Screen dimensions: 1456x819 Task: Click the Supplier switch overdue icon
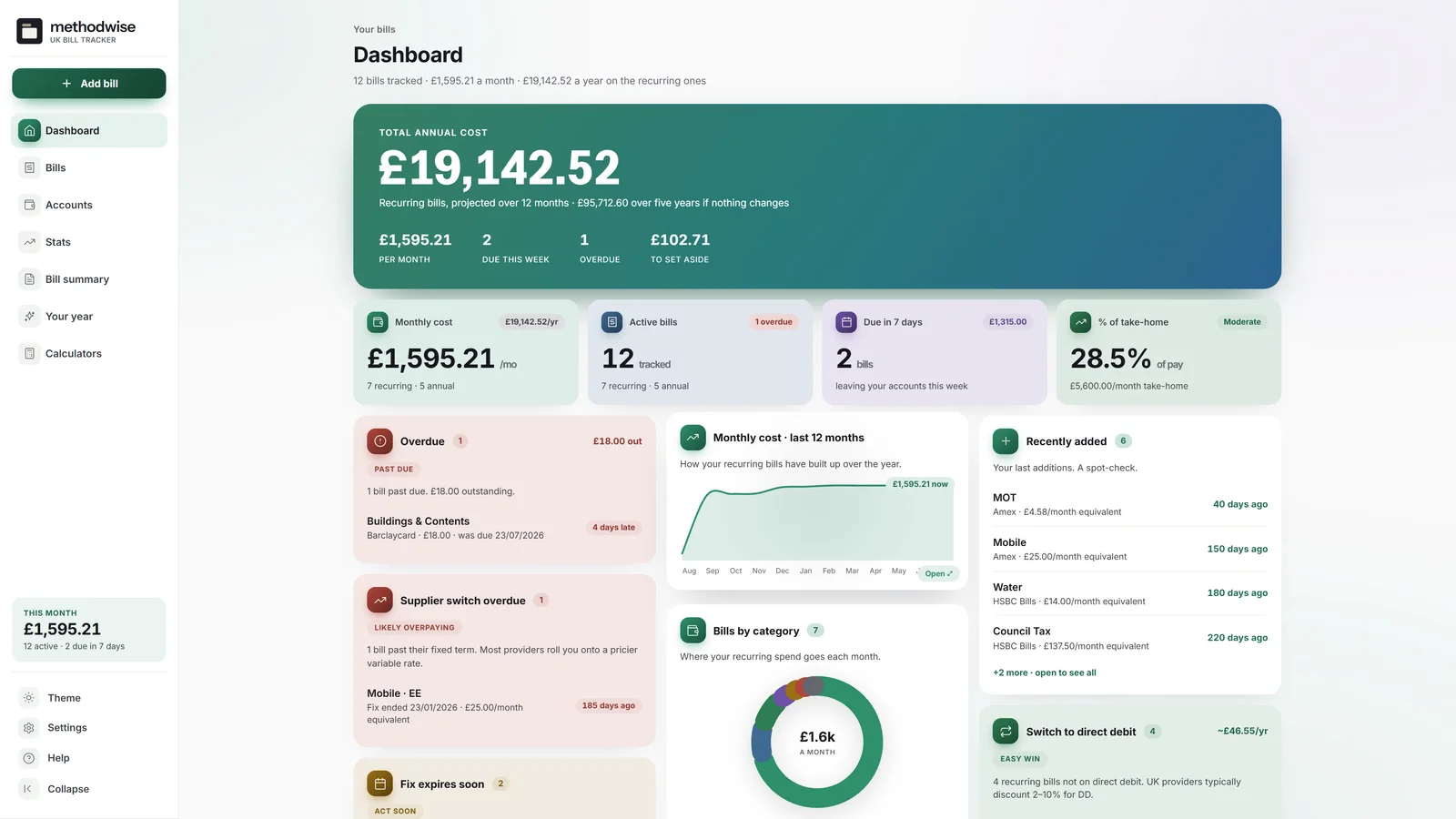380,601
